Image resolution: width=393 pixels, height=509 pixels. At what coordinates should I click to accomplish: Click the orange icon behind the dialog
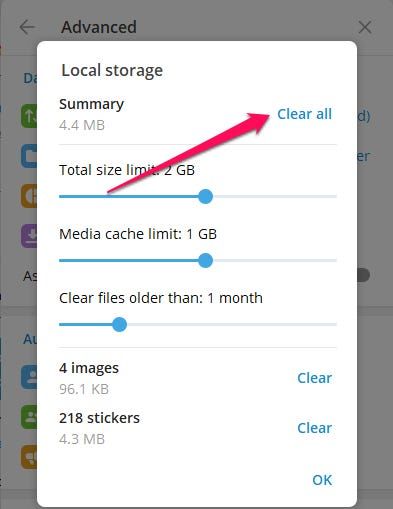pos(29,196)
